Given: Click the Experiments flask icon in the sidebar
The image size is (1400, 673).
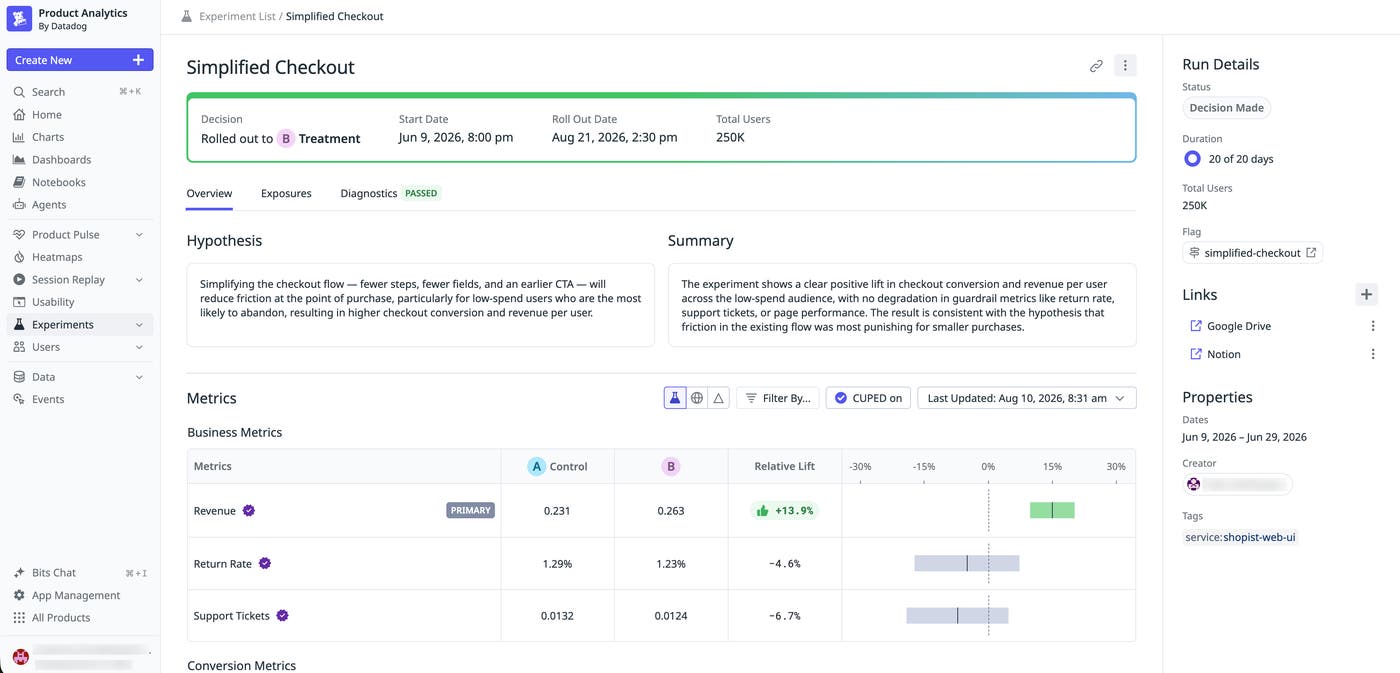Looking at the screenshot, I should 19,325.
